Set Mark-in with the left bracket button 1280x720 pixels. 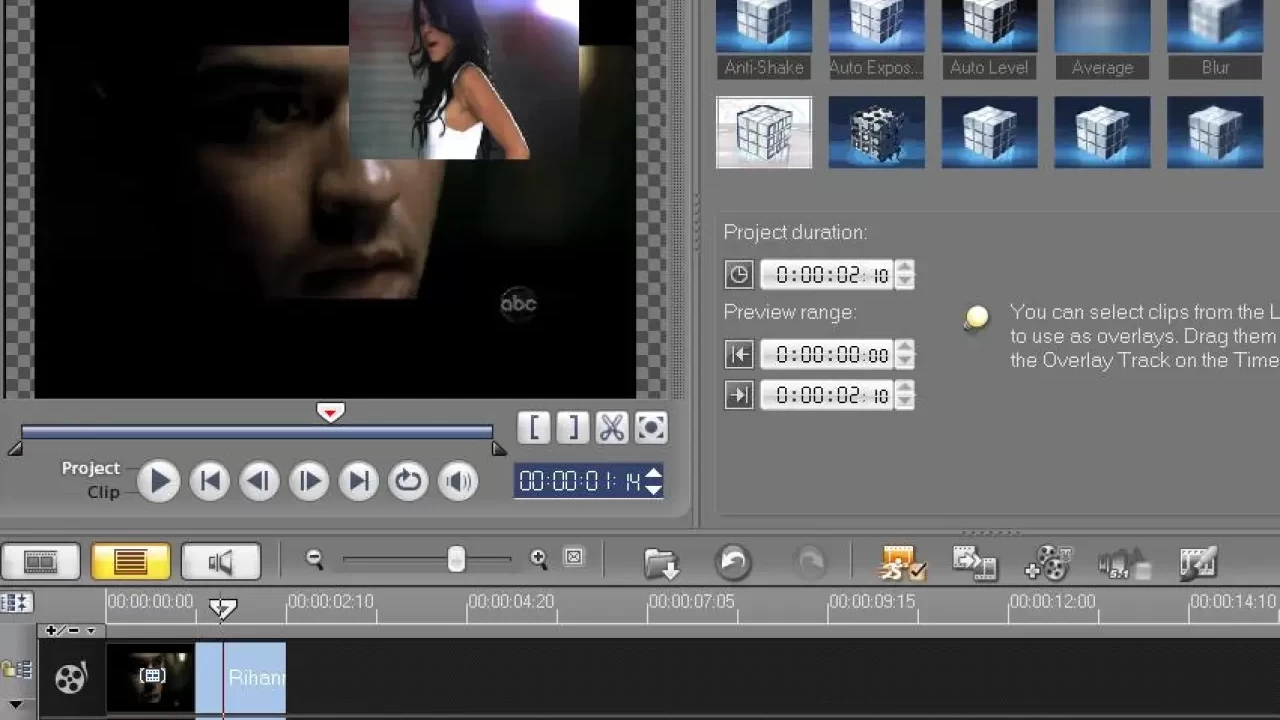[534, 428]
